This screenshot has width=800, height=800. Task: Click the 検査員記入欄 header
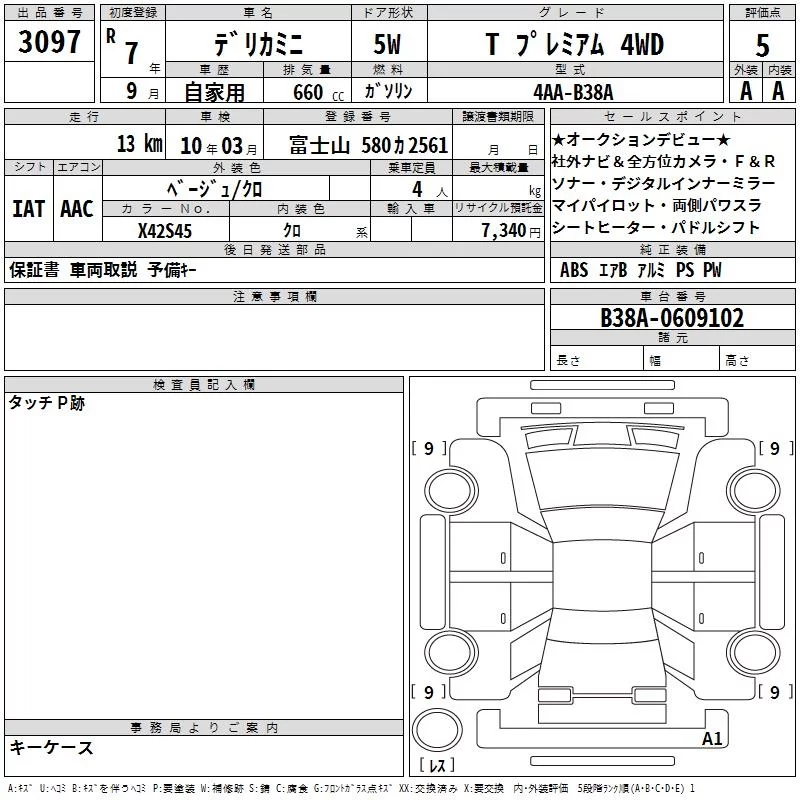coord(204,385)
